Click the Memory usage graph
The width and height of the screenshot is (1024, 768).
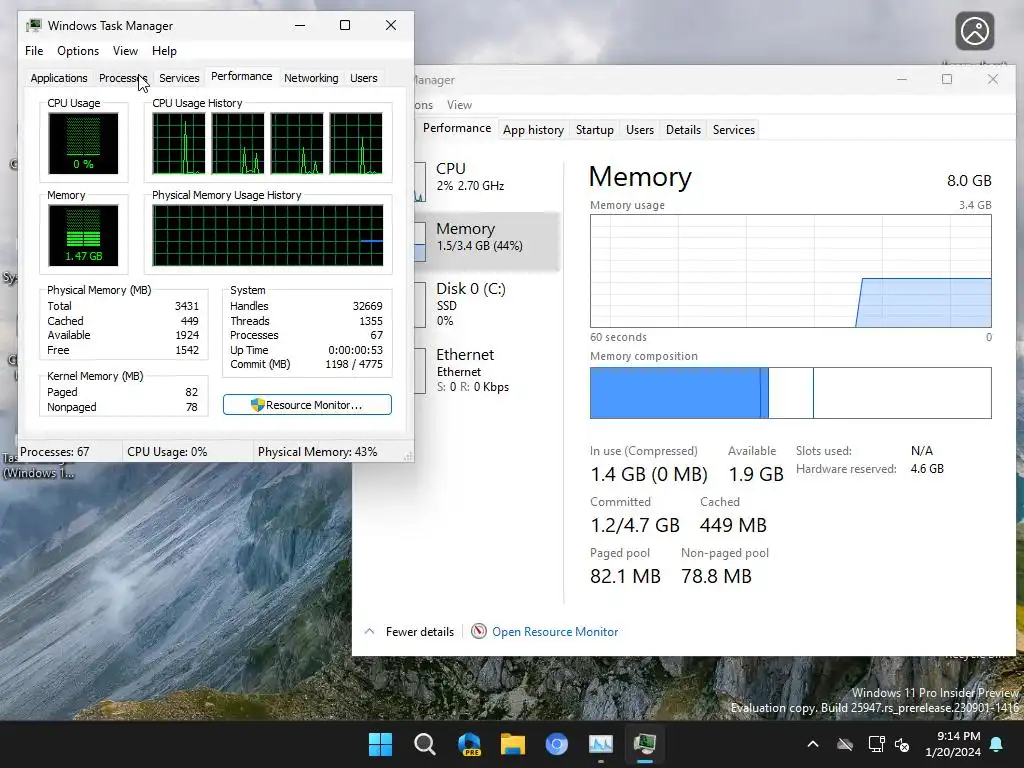coord(790,271)
